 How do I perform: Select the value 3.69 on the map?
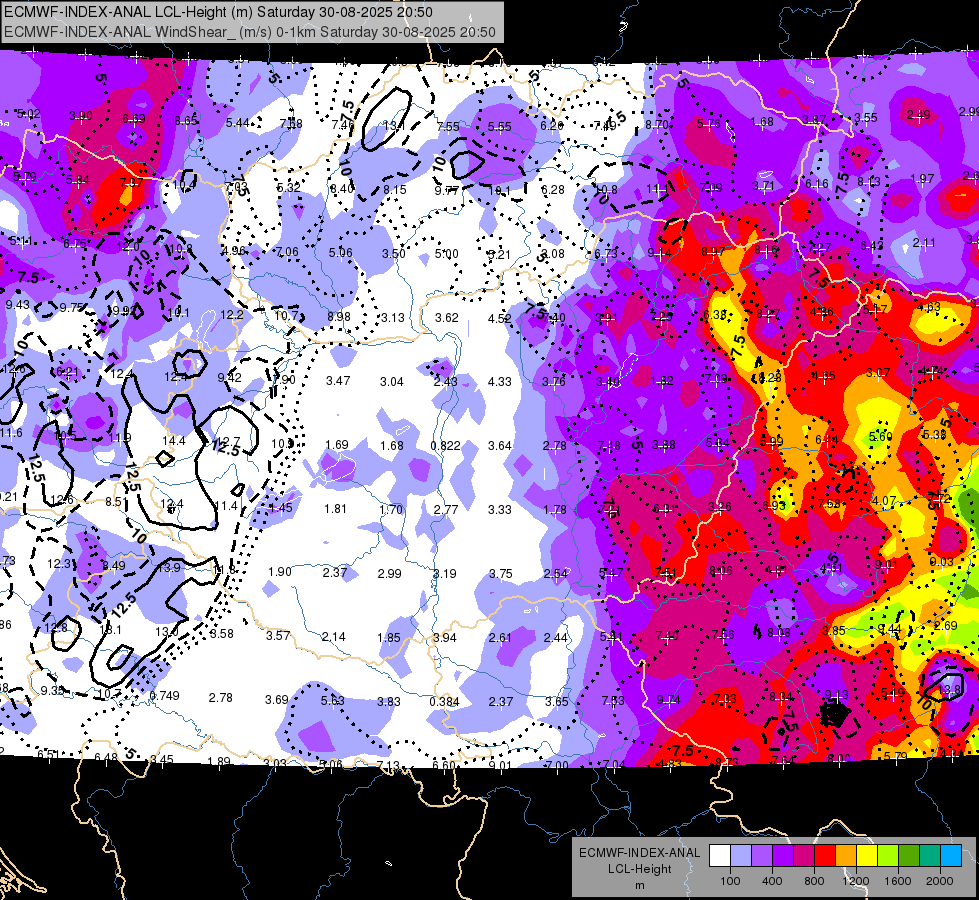277,700
